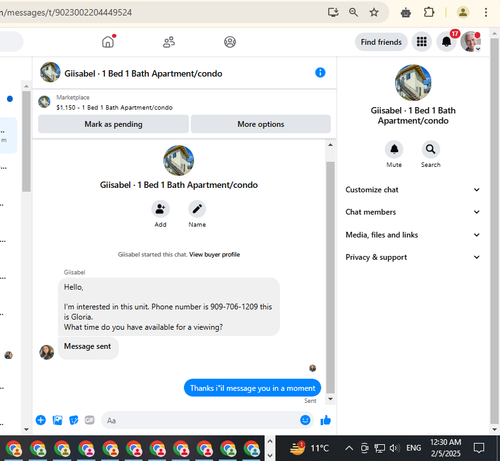Open the Facebook menu grid icon

[422, 42]
